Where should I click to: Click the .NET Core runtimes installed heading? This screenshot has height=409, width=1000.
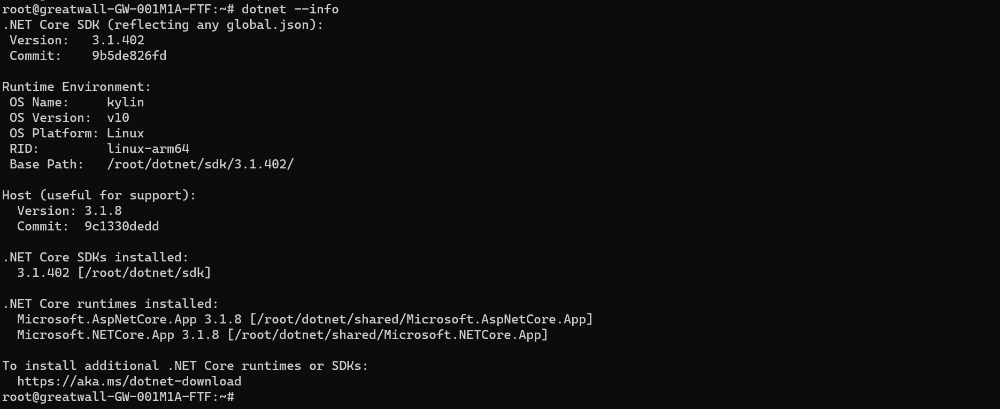pos(110,304)
